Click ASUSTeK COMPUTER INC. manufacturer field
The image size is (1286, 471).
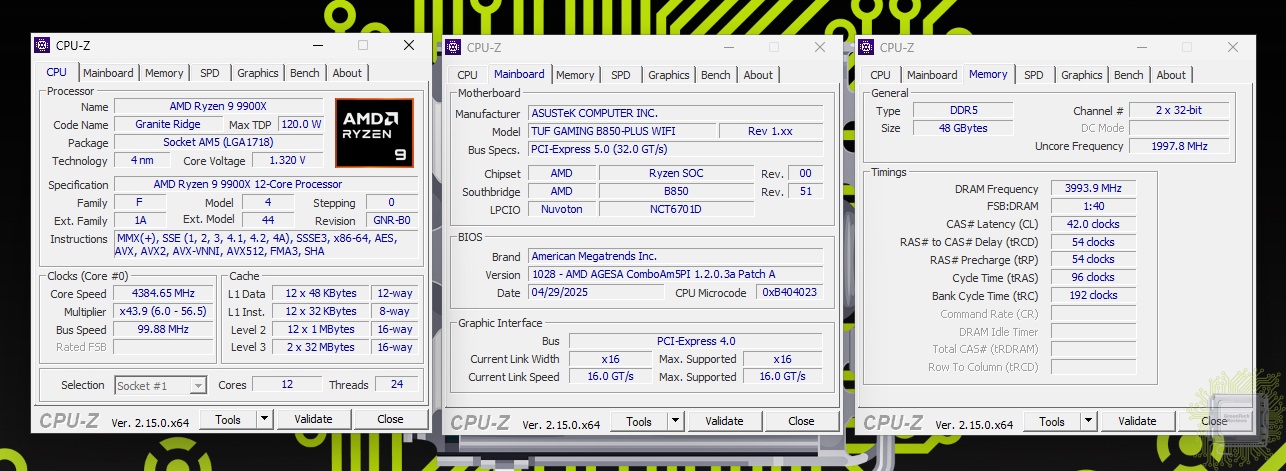point(675,113)
